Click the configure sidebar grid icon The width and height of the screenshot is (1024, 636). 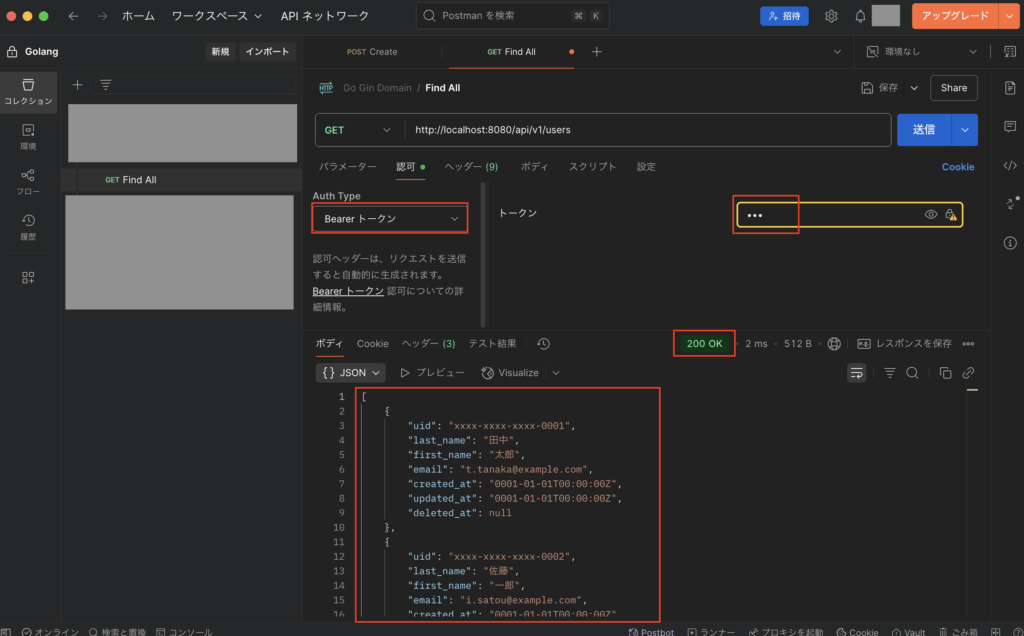pos(28,278)
